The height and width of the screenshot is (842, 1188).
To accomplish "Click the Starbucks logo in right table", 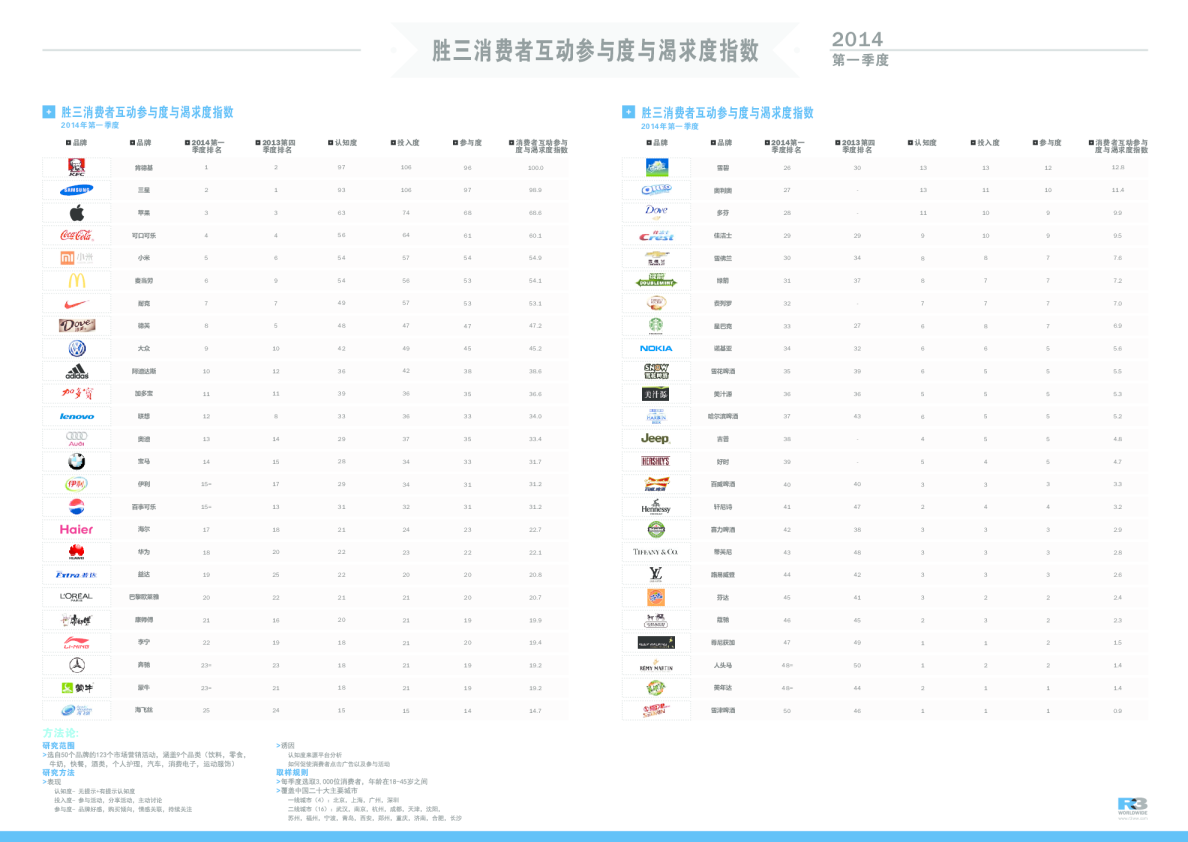I will pos(656,325).
